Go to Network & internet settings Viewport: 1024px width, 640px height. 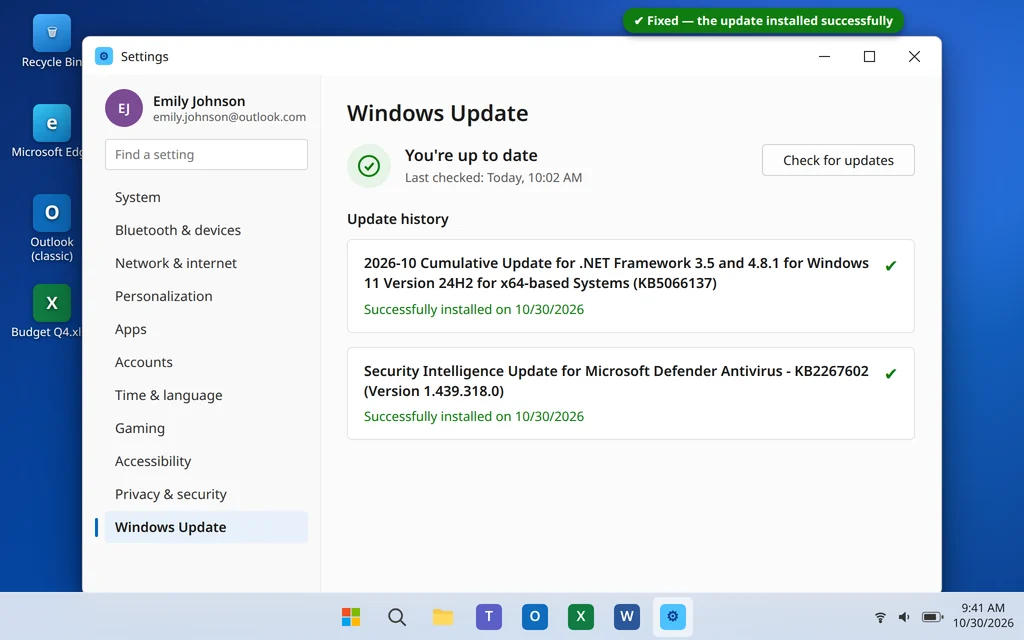[x=206, y=263]
